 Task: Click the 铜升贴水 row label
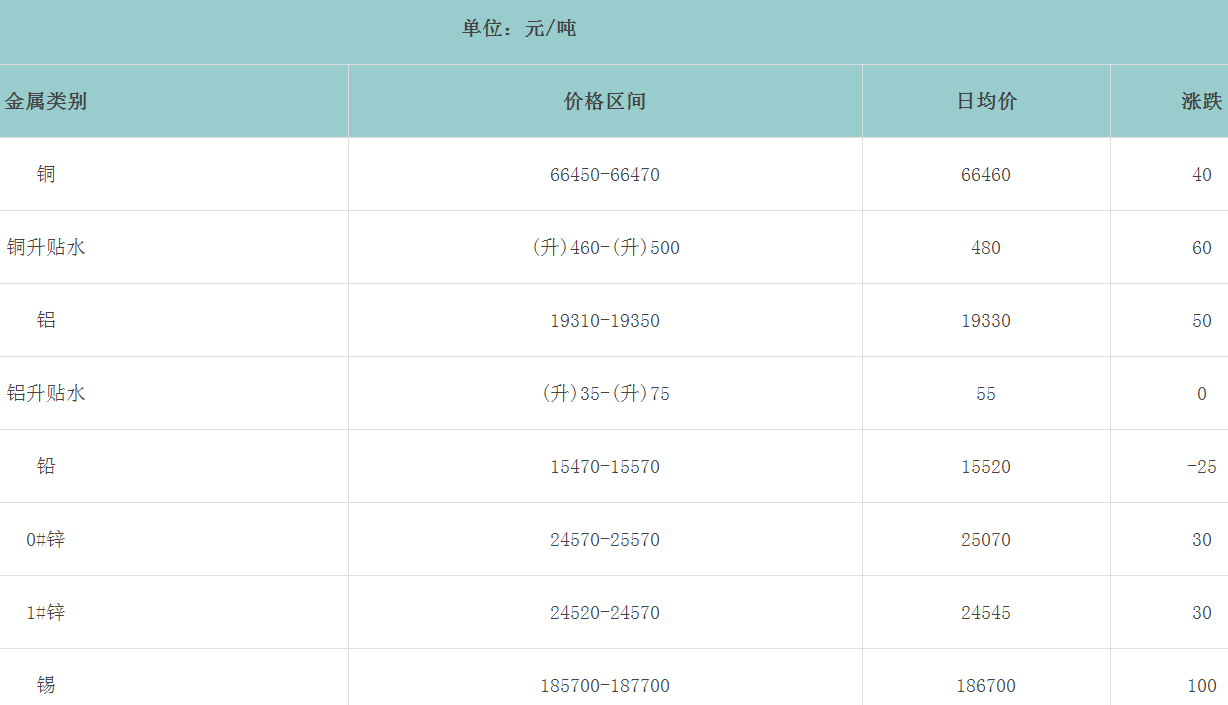click(x=46, y=247)
